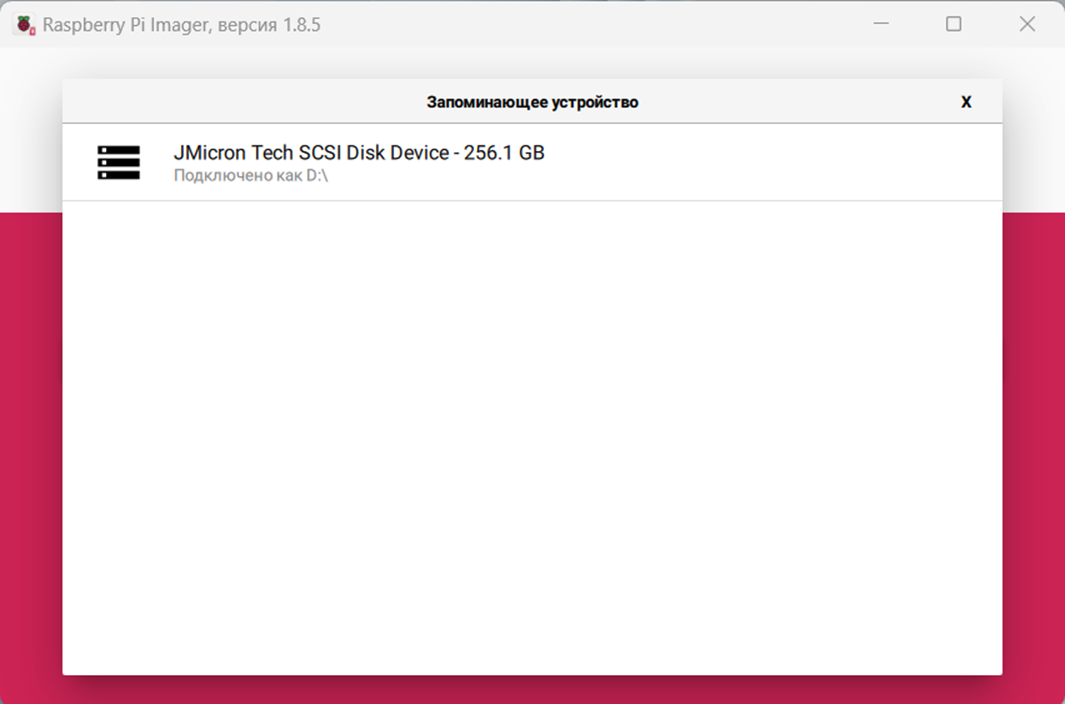
Task: Click the window title 'Raspberry Pi Imager, версия 1.8.5'
Action: [180, 23]
